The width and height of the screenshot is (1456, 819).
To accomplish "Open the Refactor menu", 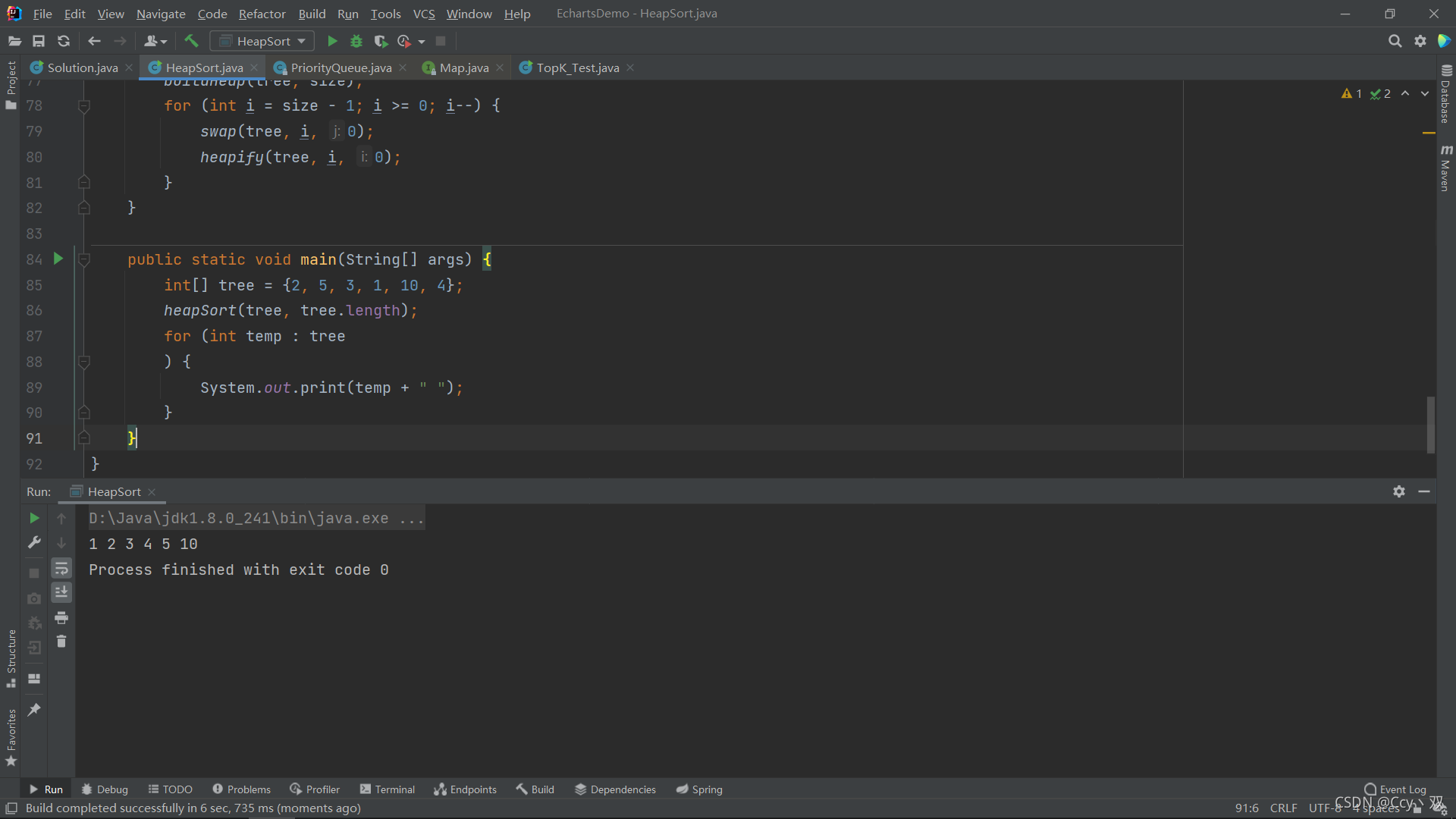I will click(x=262, y=14).
